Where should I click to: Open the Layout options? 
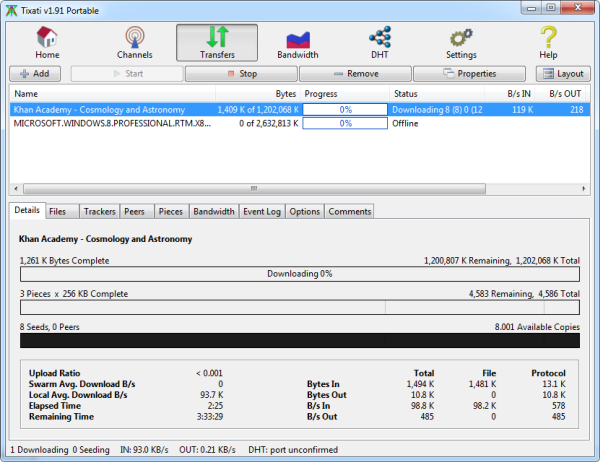563,74
